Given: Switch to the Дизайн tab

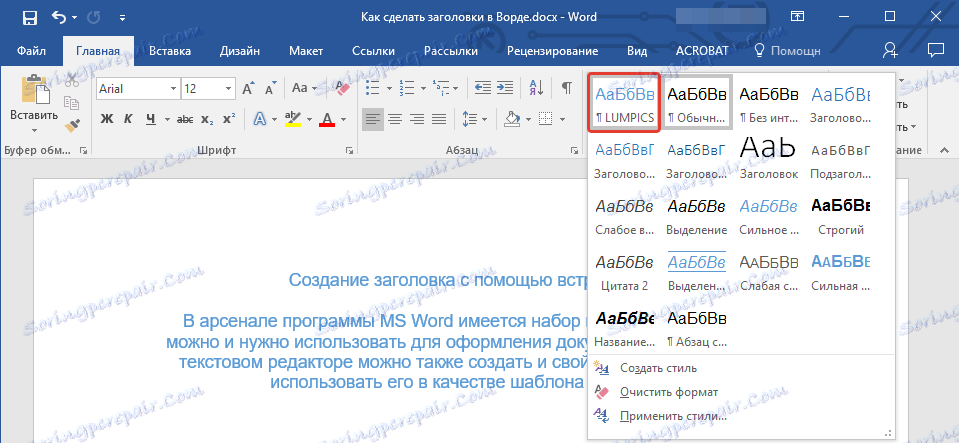Looking at the screenshot, I should (x=240, y=51).
